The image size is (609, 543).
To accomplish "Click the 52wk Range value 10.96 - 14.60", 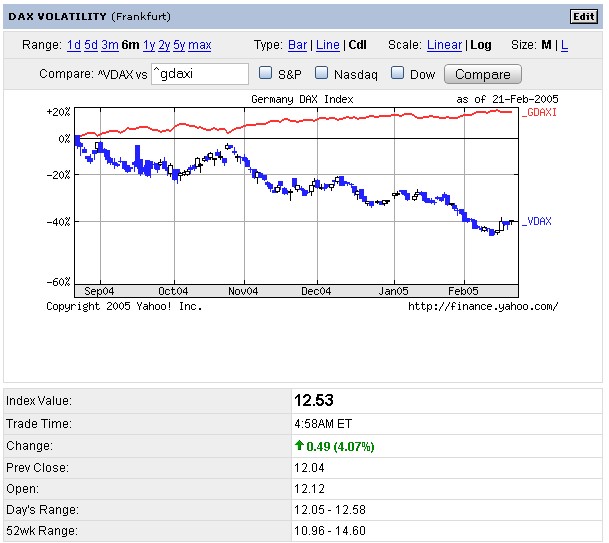I will click(330, 531).
